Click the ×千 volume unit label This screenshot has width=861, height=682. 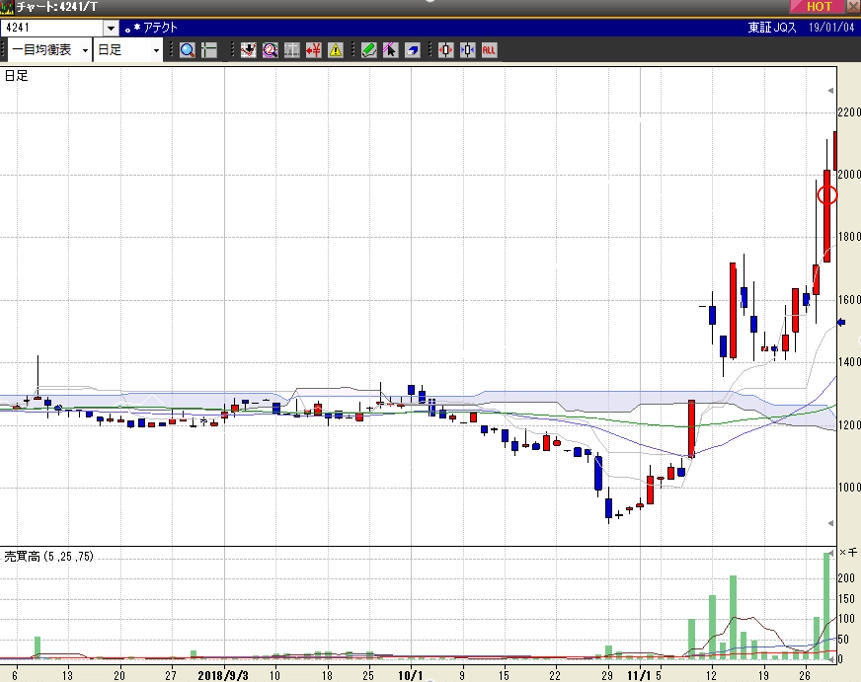coord(848,552)
